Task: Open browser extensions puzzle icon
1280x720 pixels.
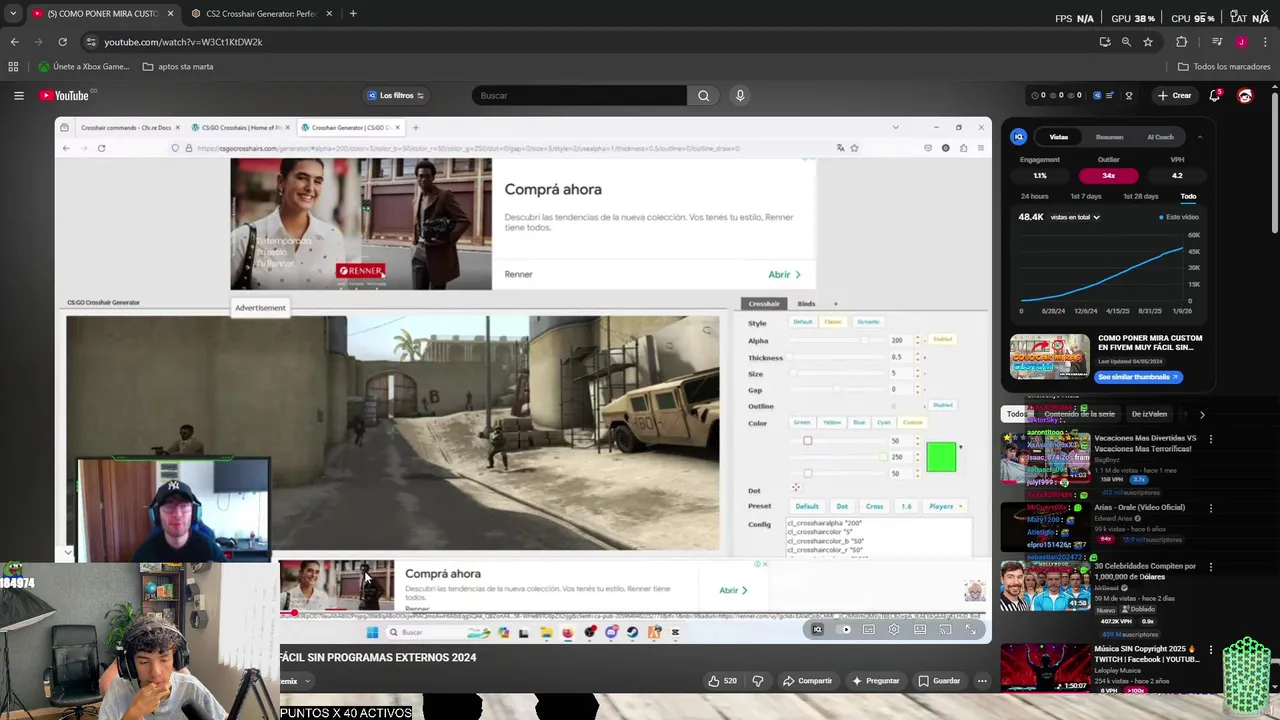Action: (x=1181, y=42)
